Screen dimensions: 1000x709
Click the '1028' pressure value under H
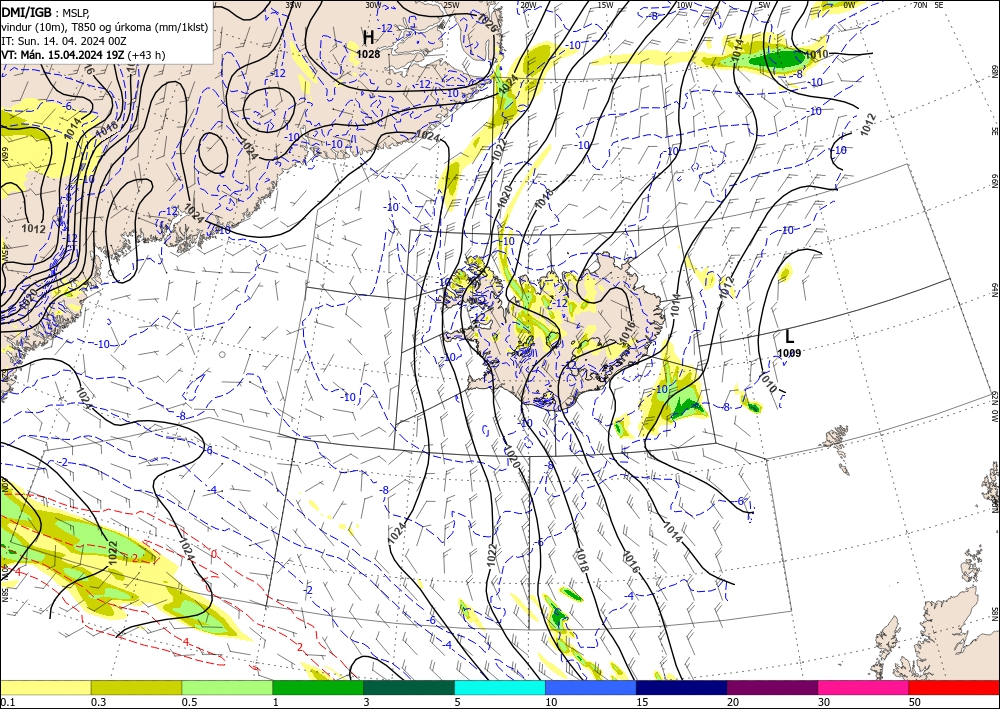pos(368,55)
